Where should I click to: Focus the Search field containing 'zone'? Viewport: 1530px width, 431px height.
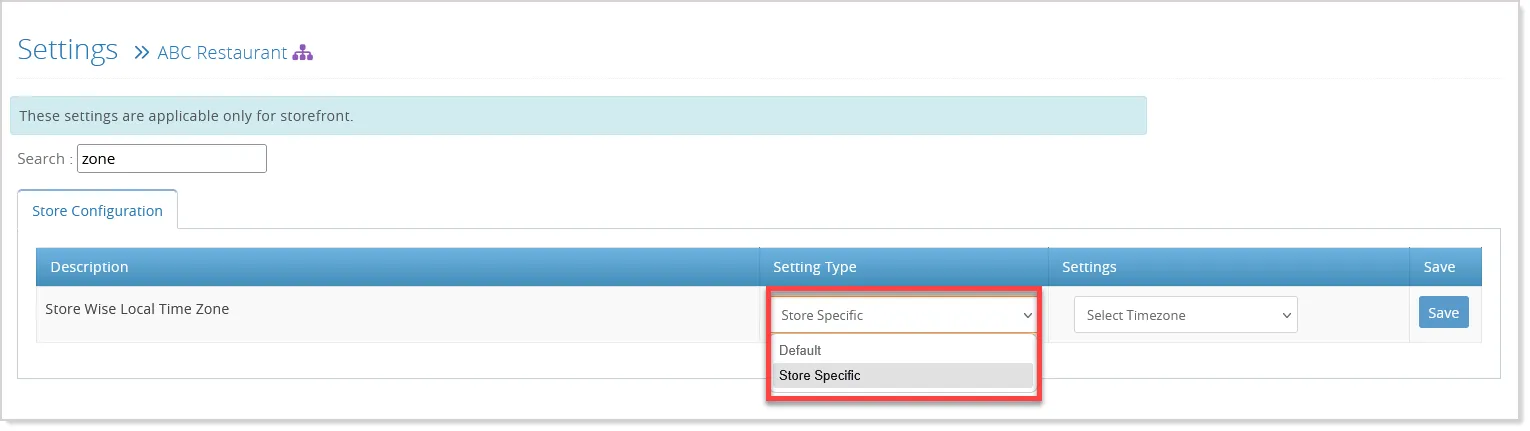click(172, 158)
